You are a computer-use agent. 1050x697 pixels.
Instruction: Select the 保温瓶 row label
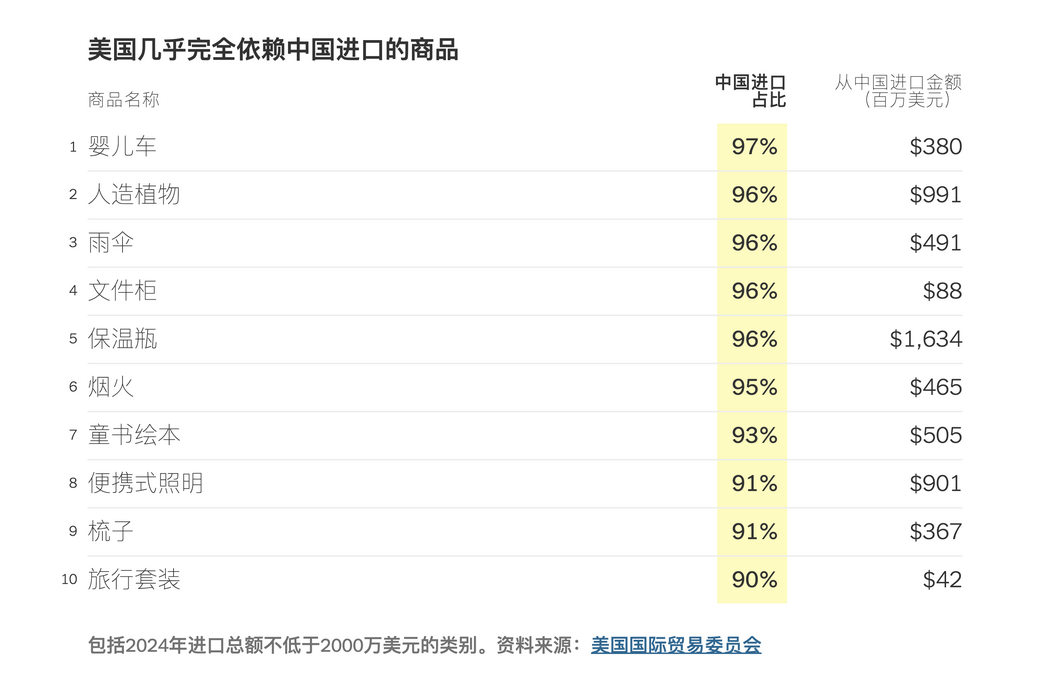[122, 339]
